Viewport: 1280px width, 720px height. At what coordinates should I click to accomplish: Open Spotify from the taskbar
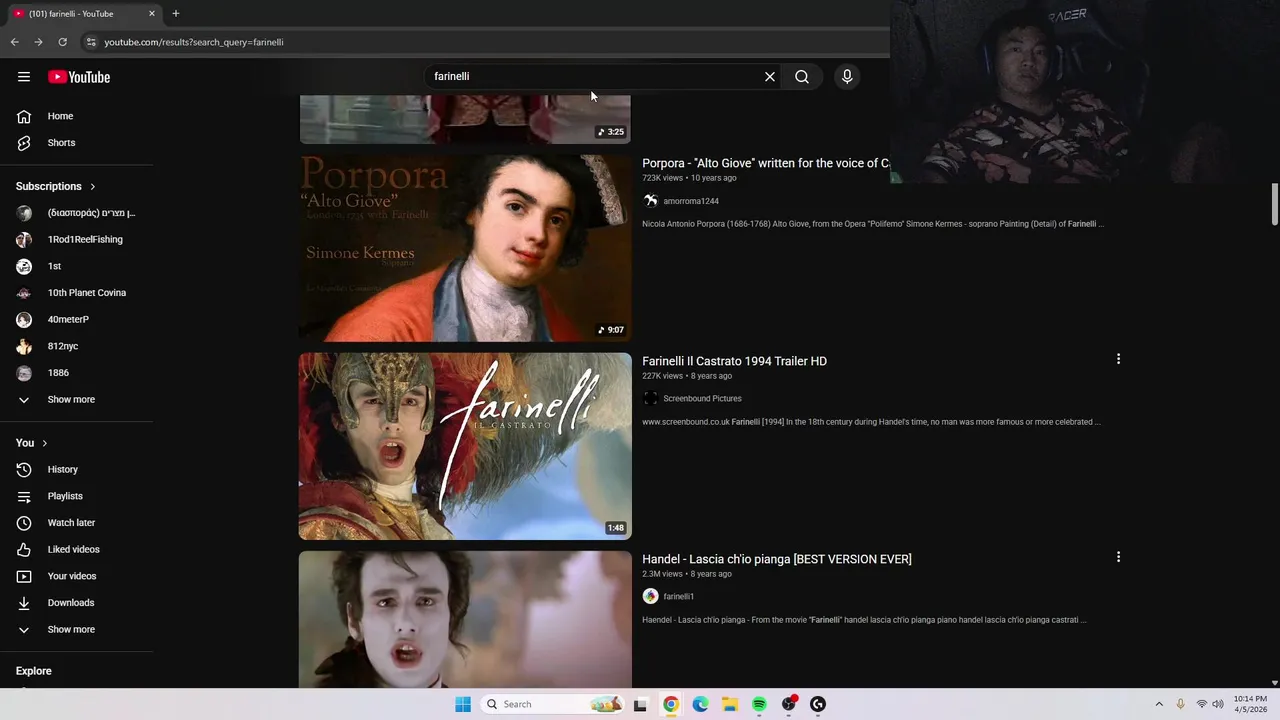(759, 704)
